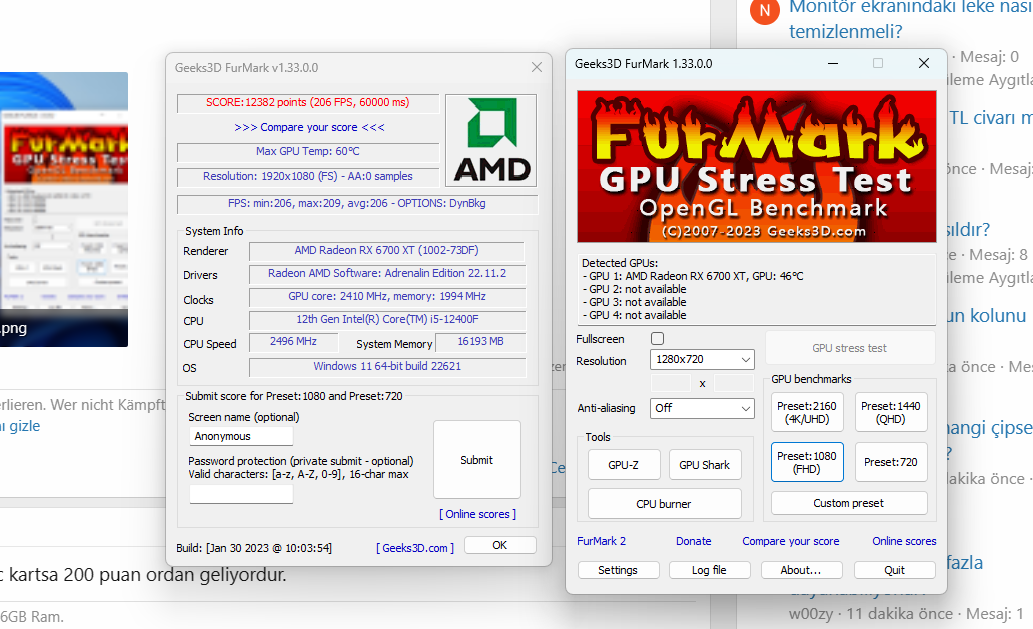
Task: Run Preset:1080 (FHD) benchmark
Action: 806,462
